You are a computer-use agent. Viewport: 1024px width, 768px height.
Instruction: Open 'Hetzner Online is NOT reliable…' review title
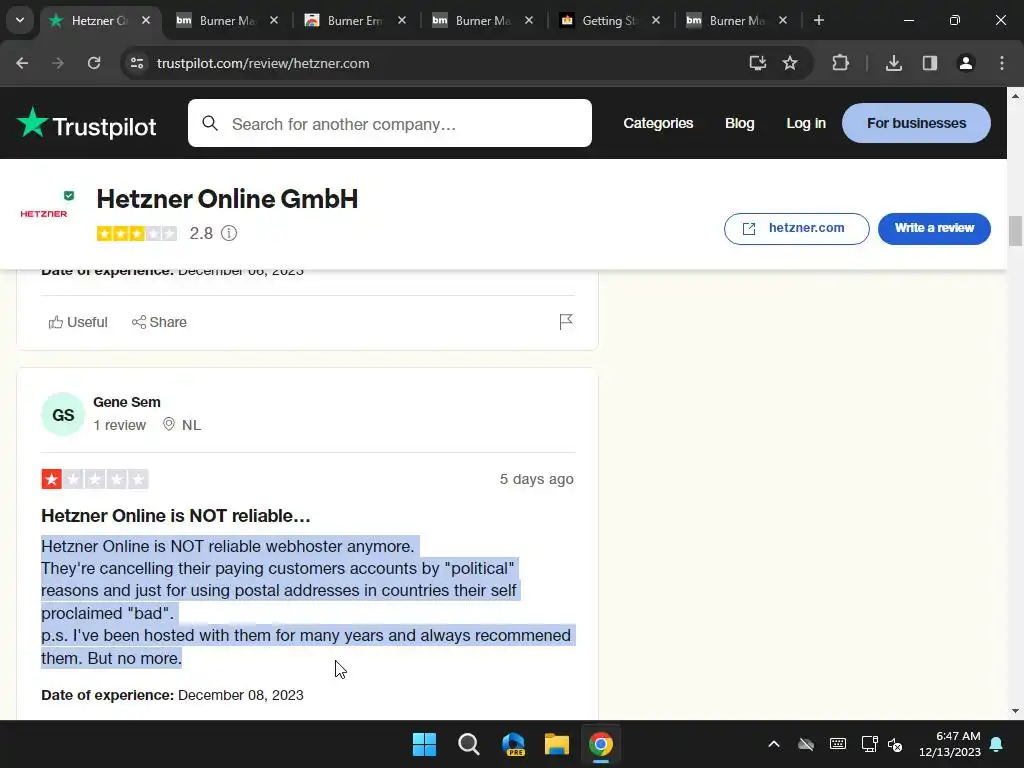(176, 516)
